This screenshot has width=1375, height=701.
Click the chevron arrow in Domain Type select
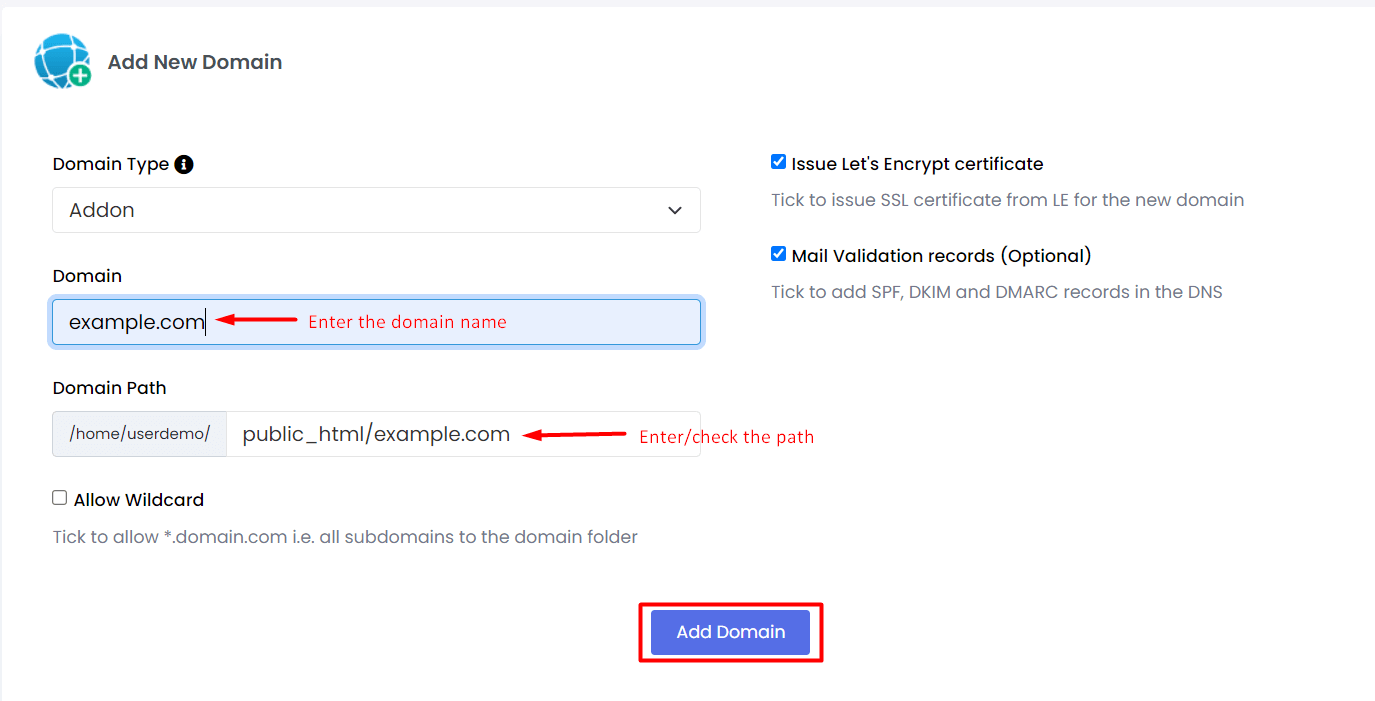point(675,210)
